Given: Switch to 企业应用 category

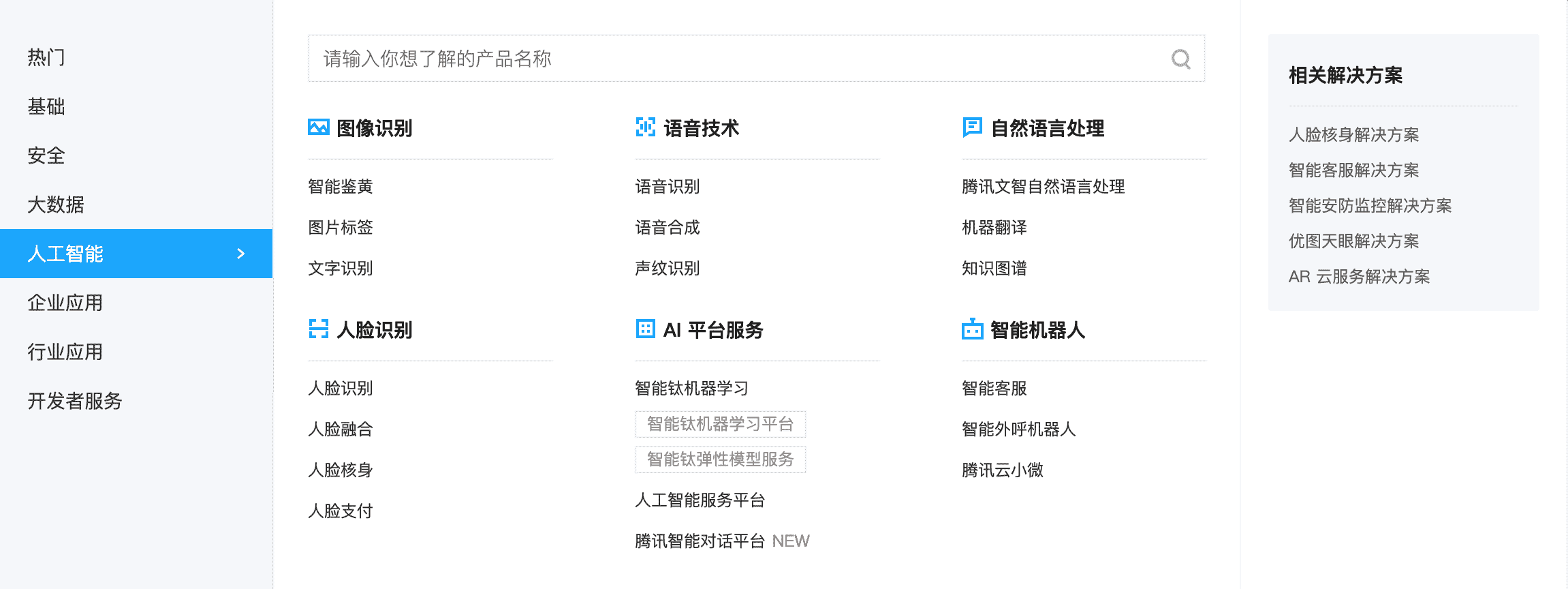Looking at the screenshot, I should (x=65, y=303).
